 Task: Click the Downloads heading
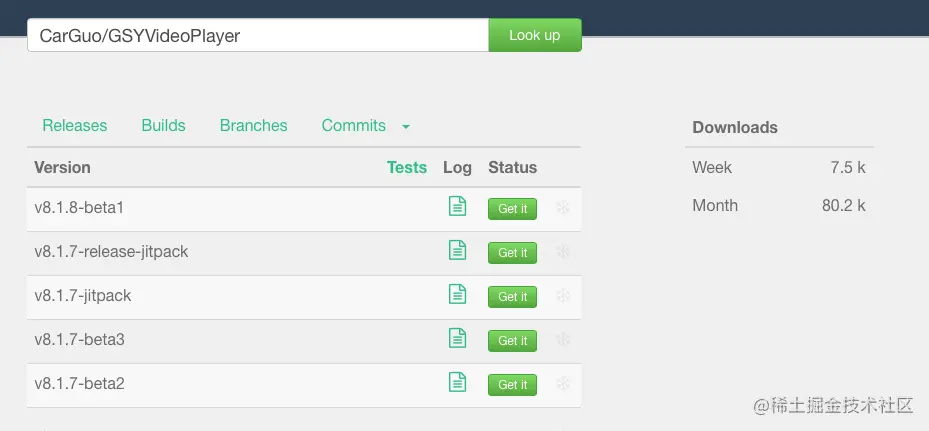tap(735, 127)
